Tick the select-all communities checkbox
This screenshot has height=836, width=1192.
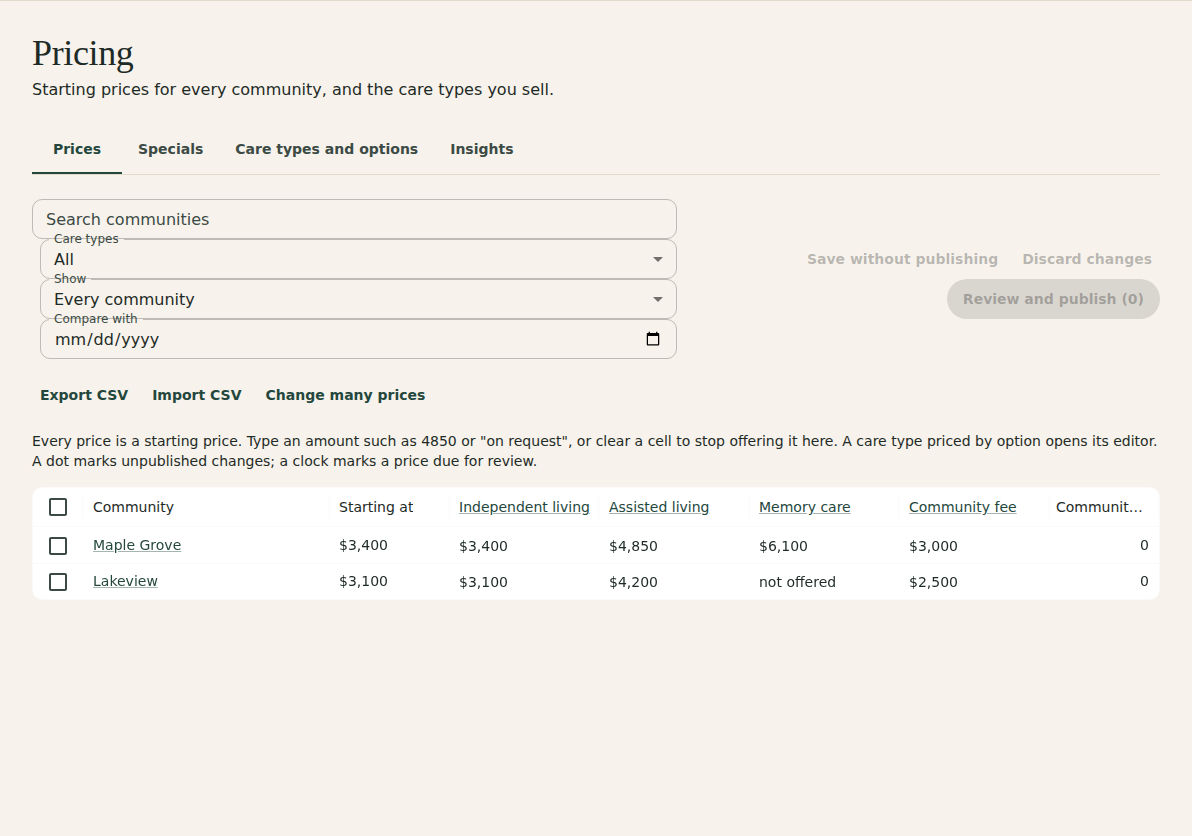58,507
